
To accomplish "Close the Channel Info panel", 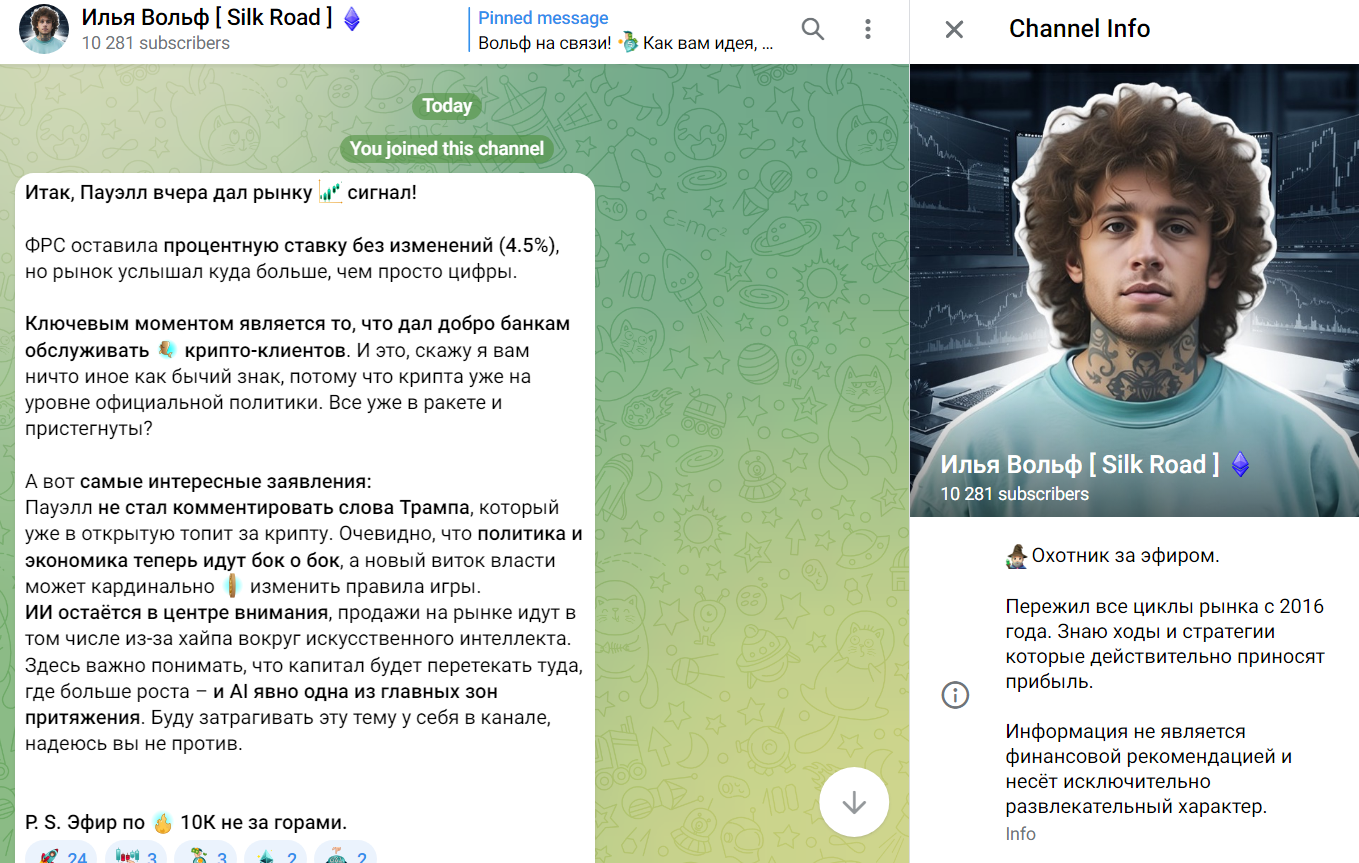I will click(x=954, y=29).
